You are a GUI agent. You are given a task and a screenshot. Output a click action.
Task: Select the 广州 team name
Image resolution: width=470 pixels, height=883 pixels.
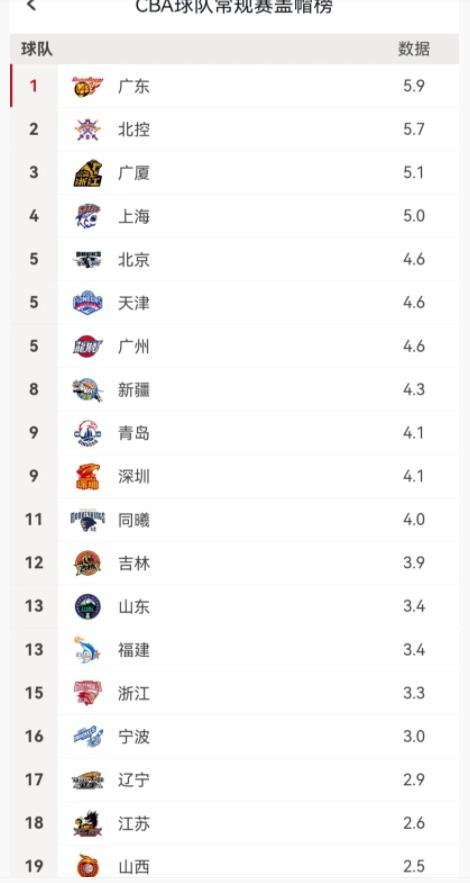point(134,347)
